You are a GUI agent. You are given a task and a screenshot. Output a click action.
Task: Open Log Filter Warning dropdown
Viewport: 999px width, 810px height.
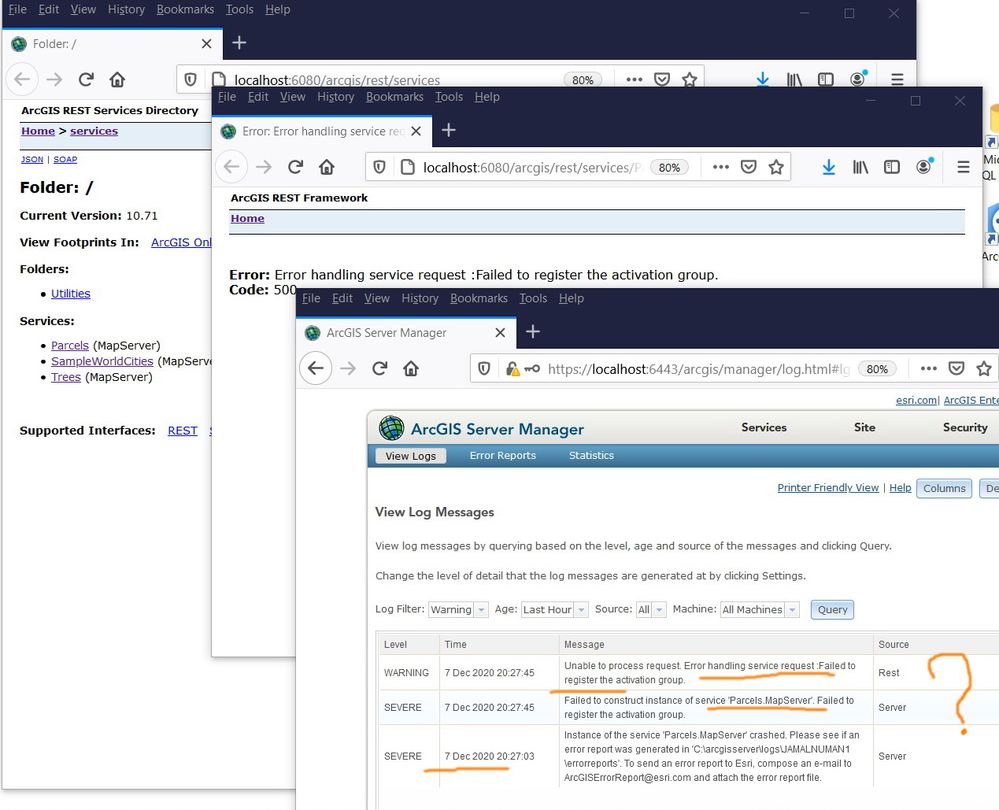tap(458, 609)
